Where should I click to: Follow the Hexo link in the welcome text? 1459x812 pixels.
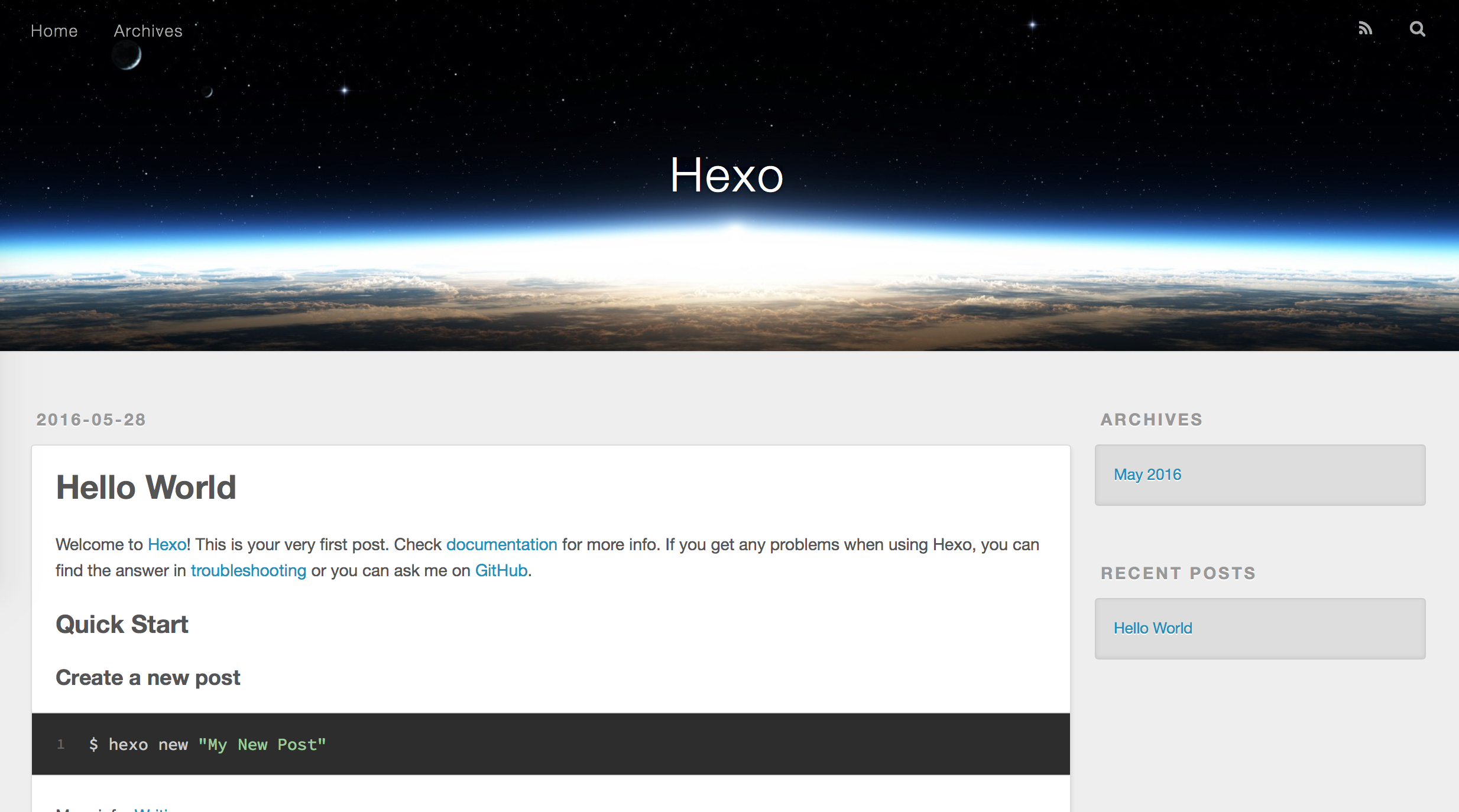167,544
